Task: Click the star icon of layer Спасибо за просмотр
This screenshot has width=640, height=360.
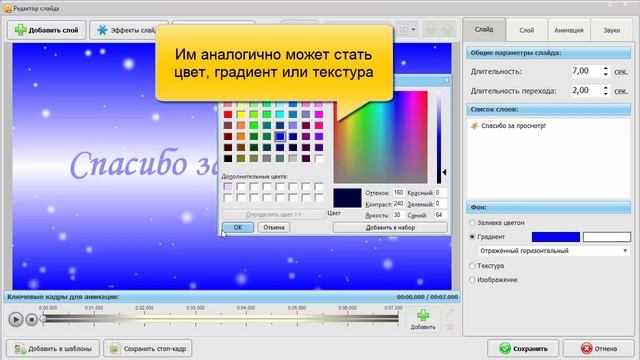Action: point(474,126)
